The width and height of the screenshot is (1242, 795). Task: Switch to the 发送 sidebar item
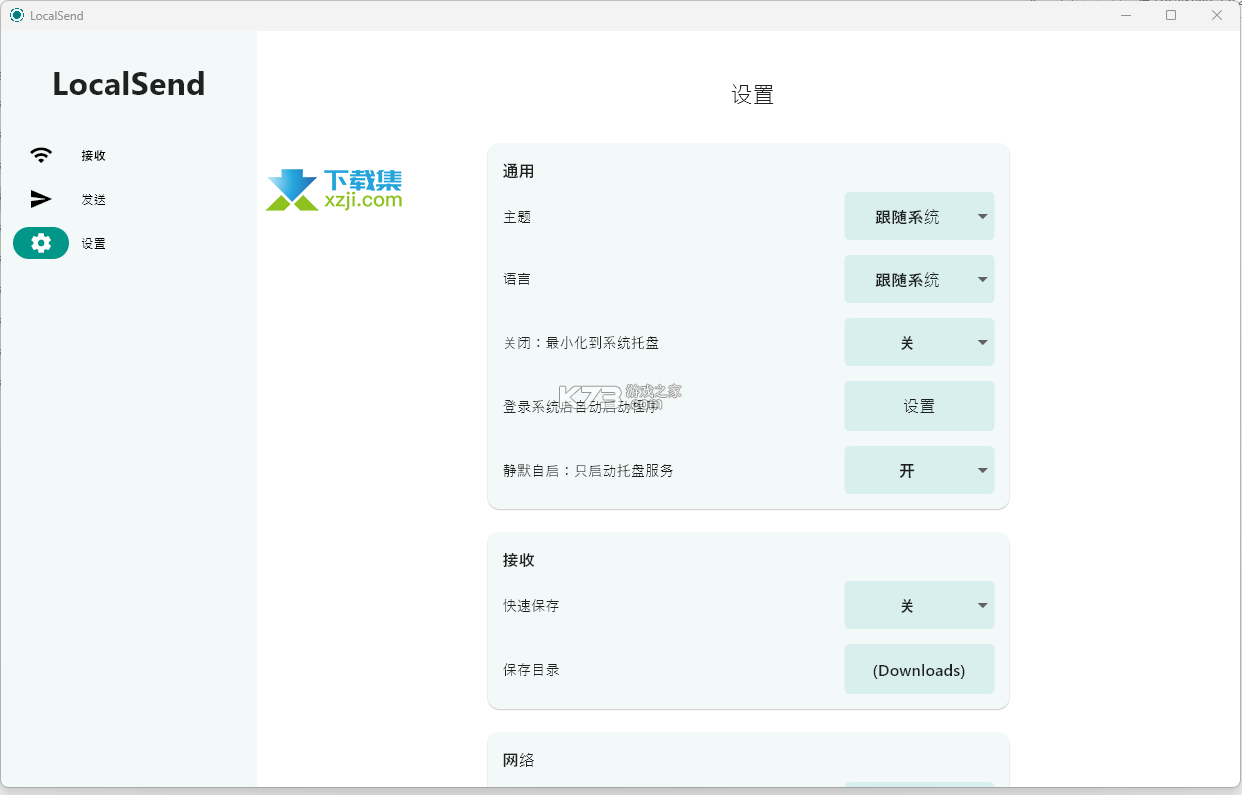[94, 199]
